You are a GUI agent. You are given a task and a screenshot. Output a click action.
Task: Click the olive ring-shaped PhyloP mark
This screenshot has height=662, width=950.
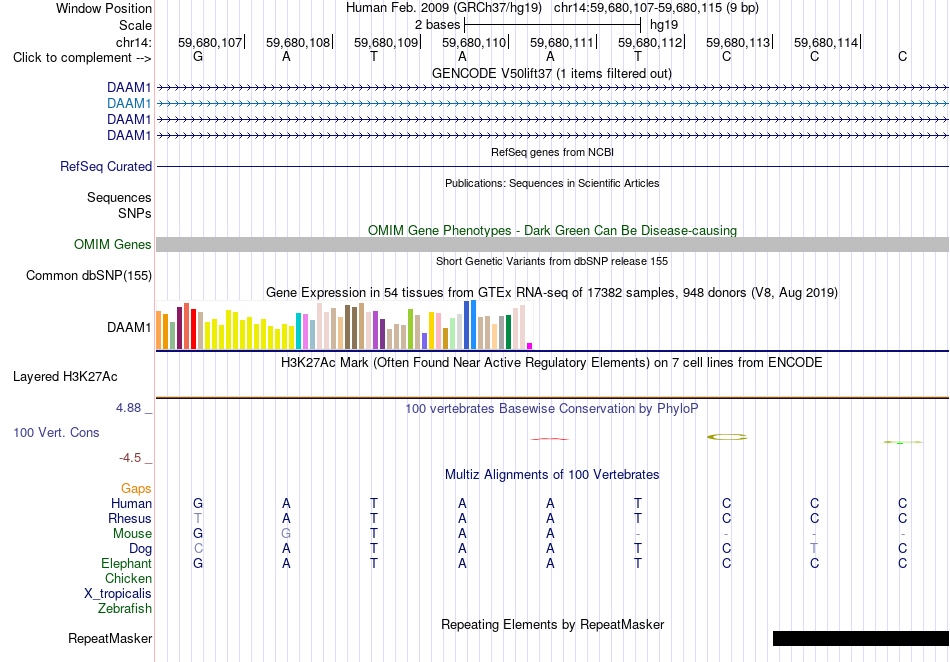tap(727, 437)
